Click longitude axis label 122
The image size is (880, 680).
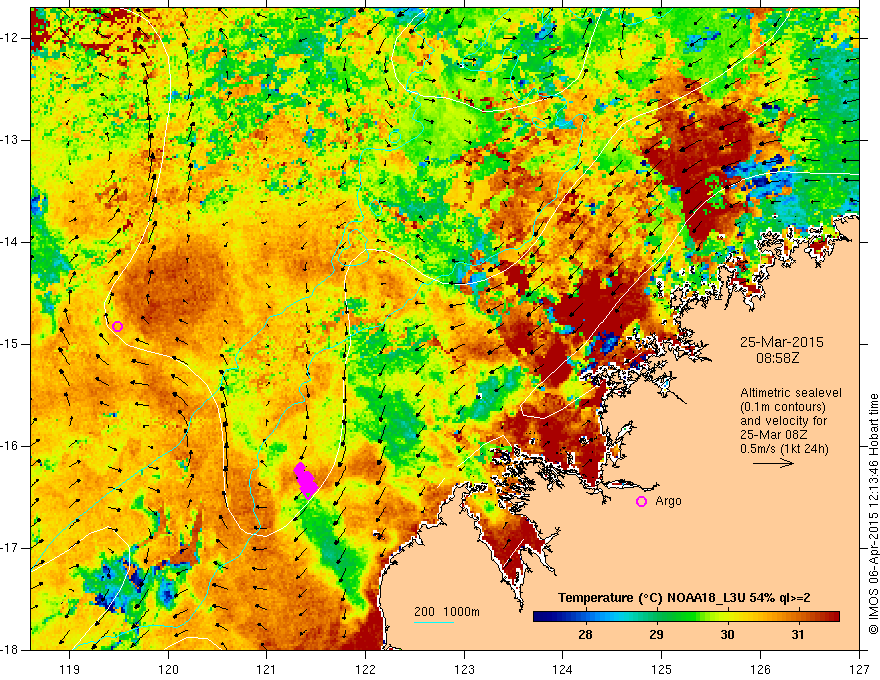pos(365,670)
